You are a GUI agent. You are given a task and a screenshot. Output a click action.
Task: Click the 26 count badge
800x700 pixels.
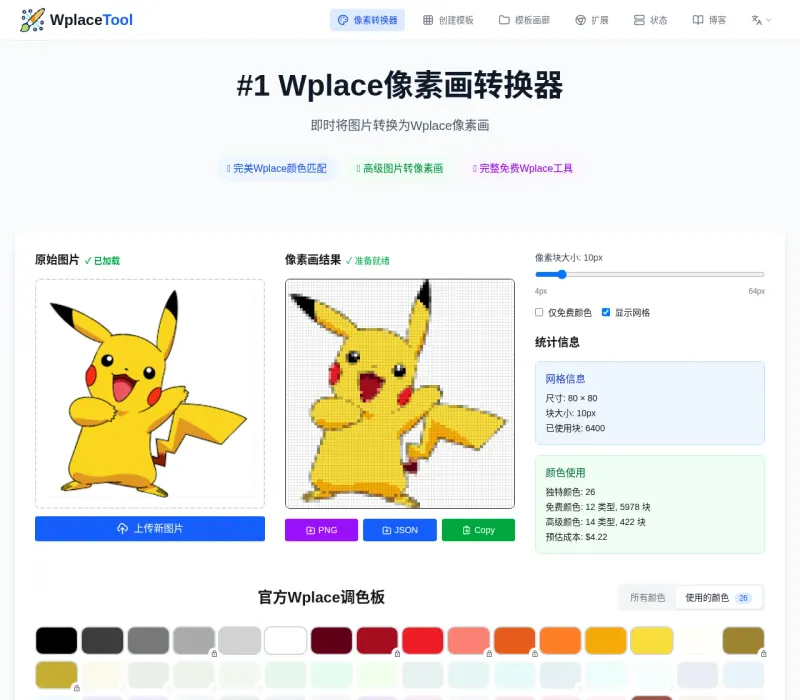[x=743, y=598]
